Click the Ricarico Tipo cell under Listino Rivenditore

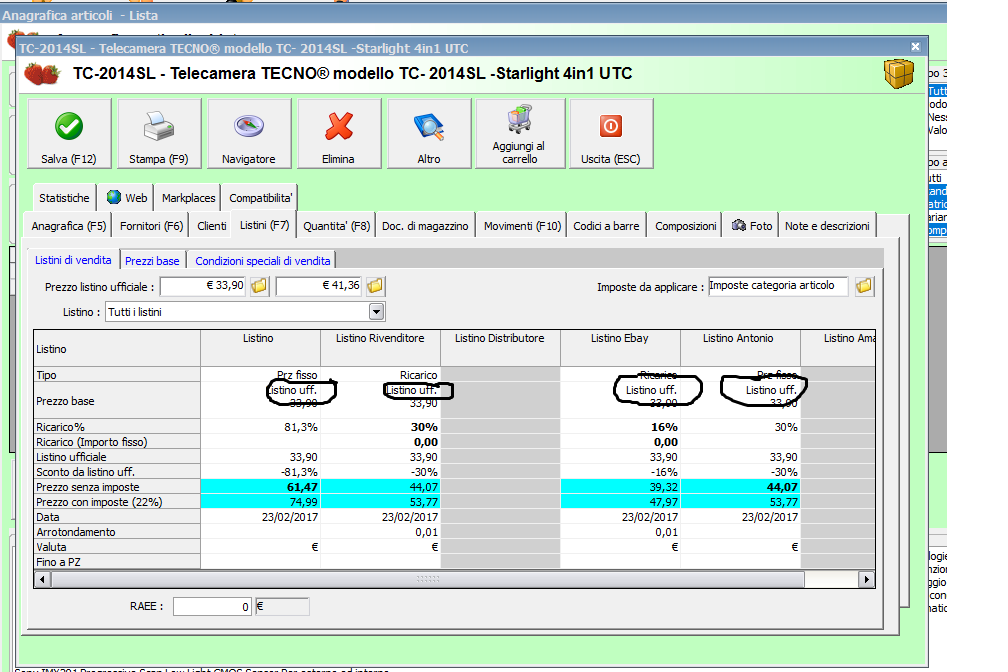(x=381, y=375)
